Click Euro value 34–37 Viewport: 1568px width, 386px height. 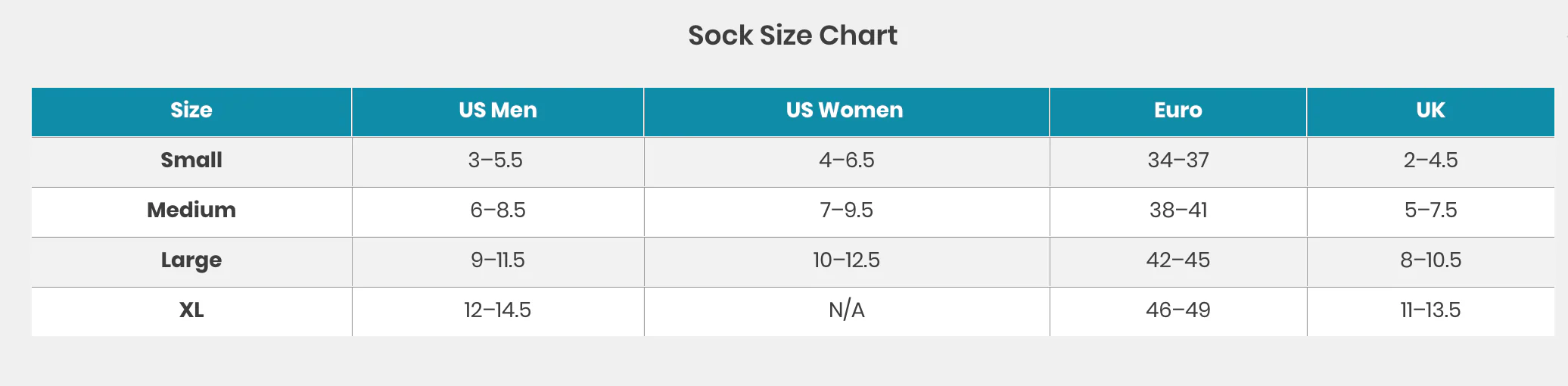tap(1178, 160)
